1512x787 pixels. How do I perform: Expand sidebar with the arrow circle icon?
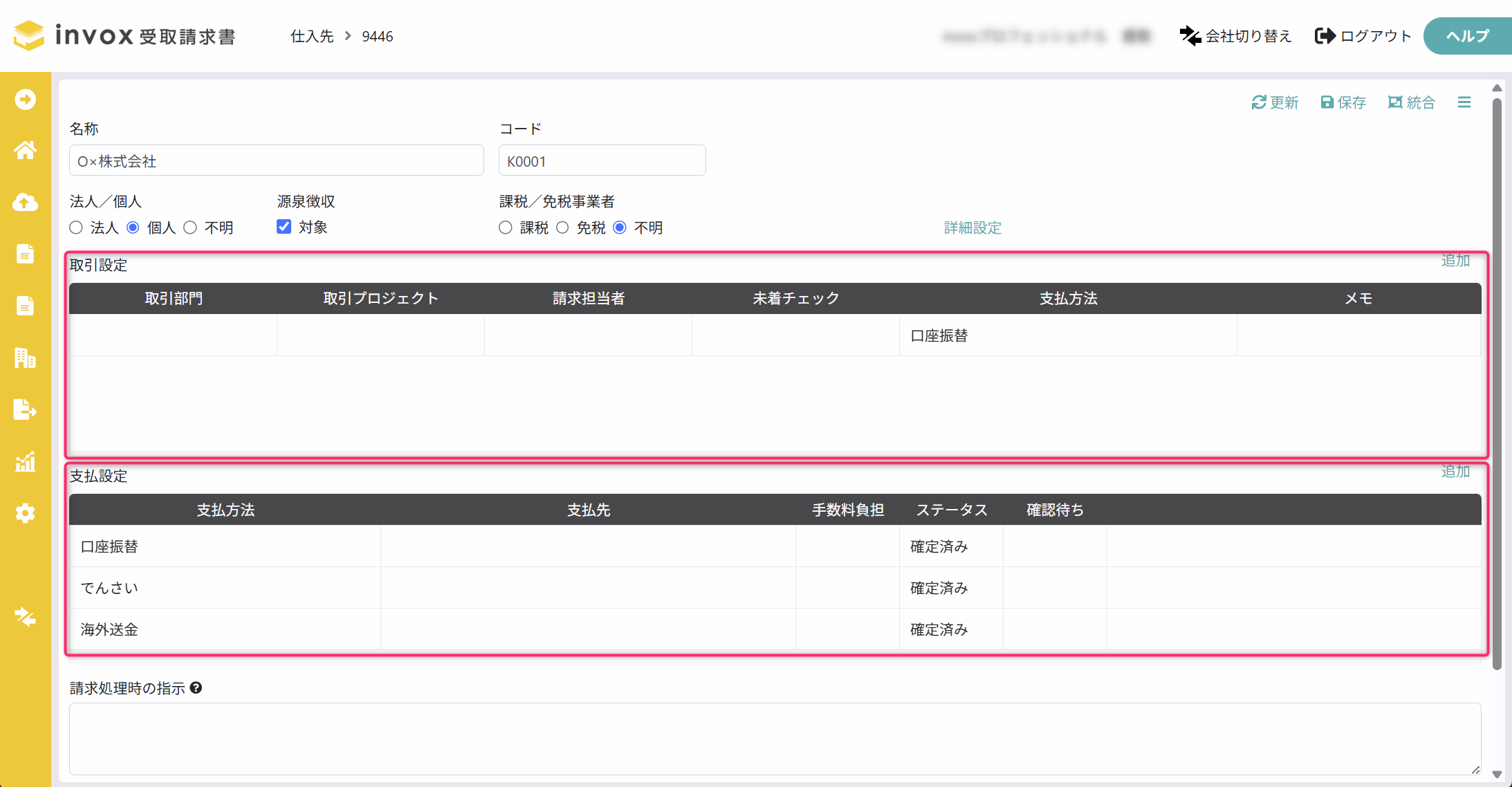click(x=25, y=99)
